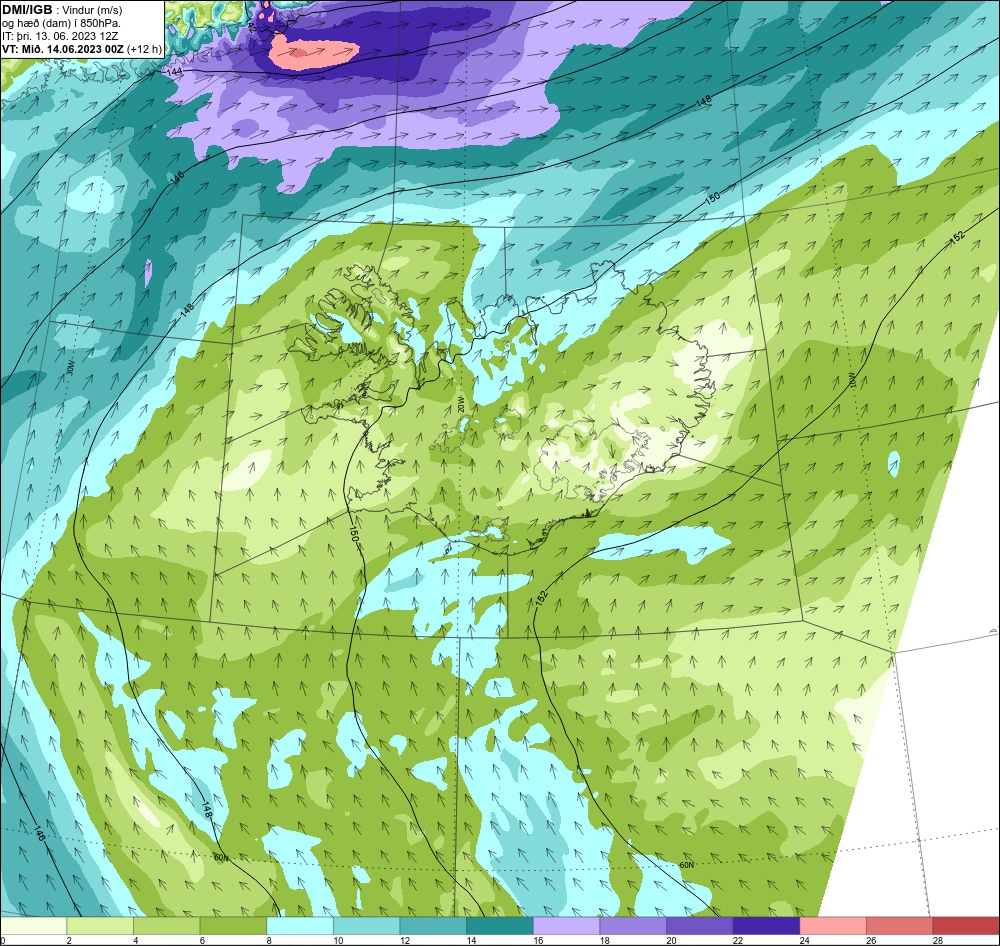1000x946 pixels.
Task: Click the "10W" meridian label
Action: pyautogui.click(x=852, y=381)
